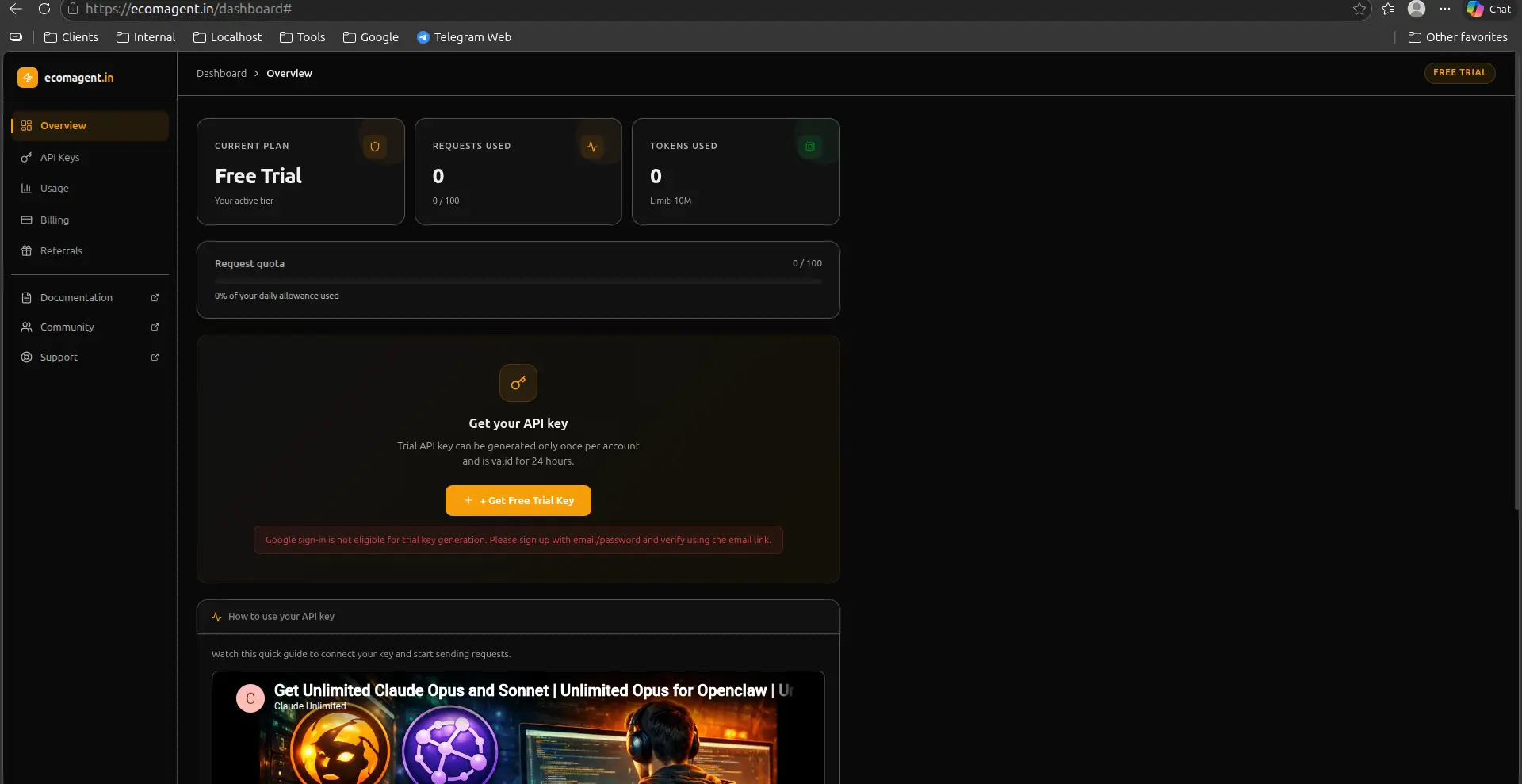Click the ecomagent.in lightning logo icon
1522x784 pixels.
(x=28, y=77)
